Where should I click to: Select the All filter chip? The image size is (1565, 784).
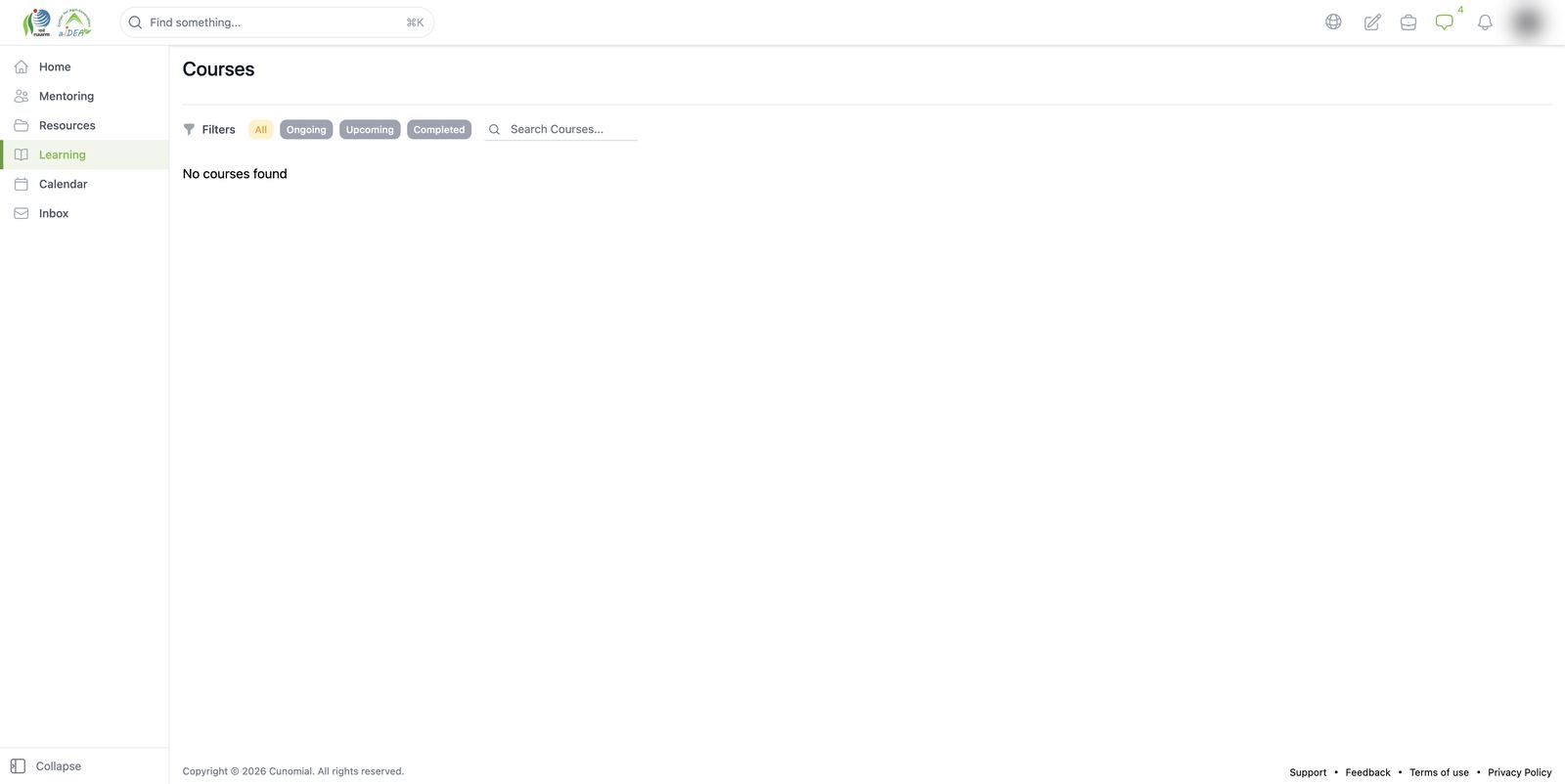coord(261,129)
